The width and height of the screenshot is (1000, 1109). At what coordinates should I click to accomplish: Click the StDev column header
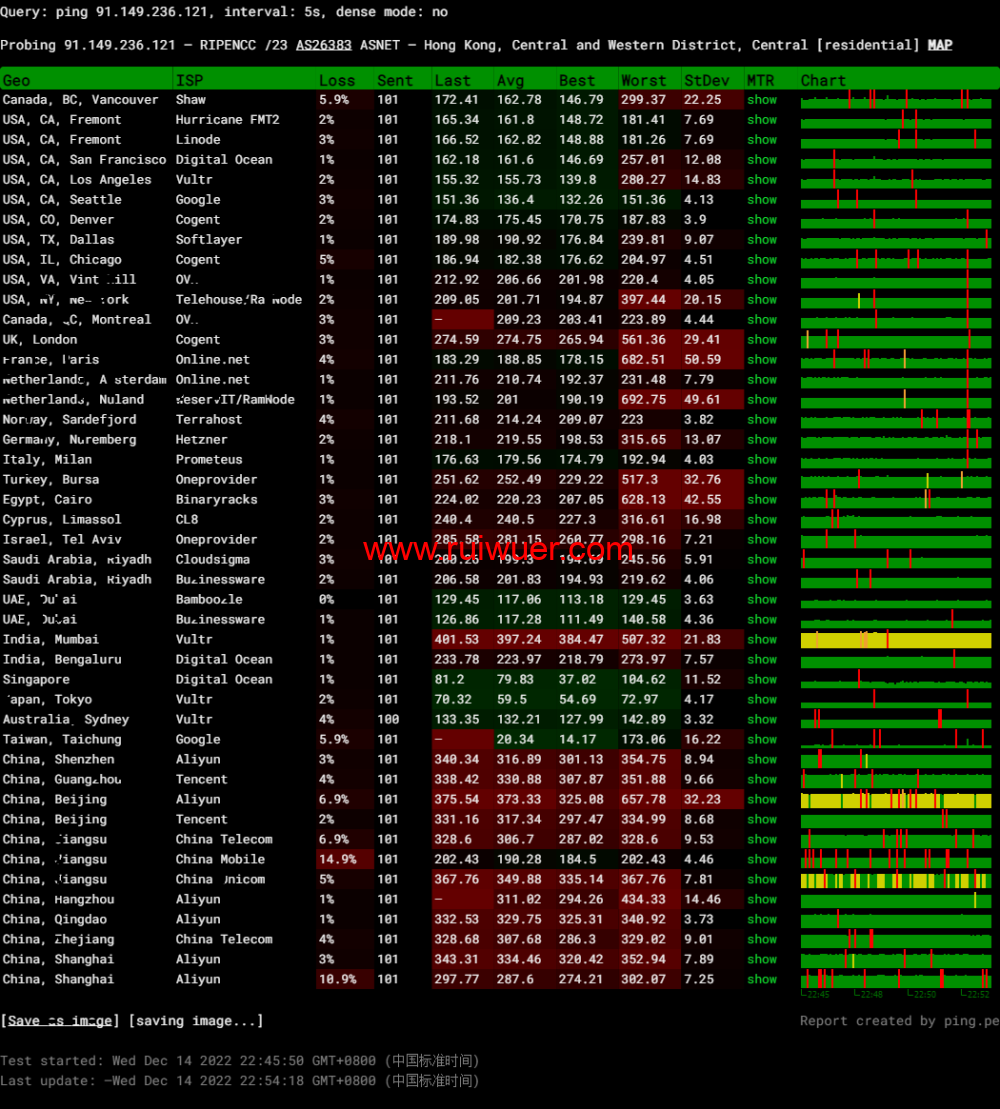tap(706, 80)
